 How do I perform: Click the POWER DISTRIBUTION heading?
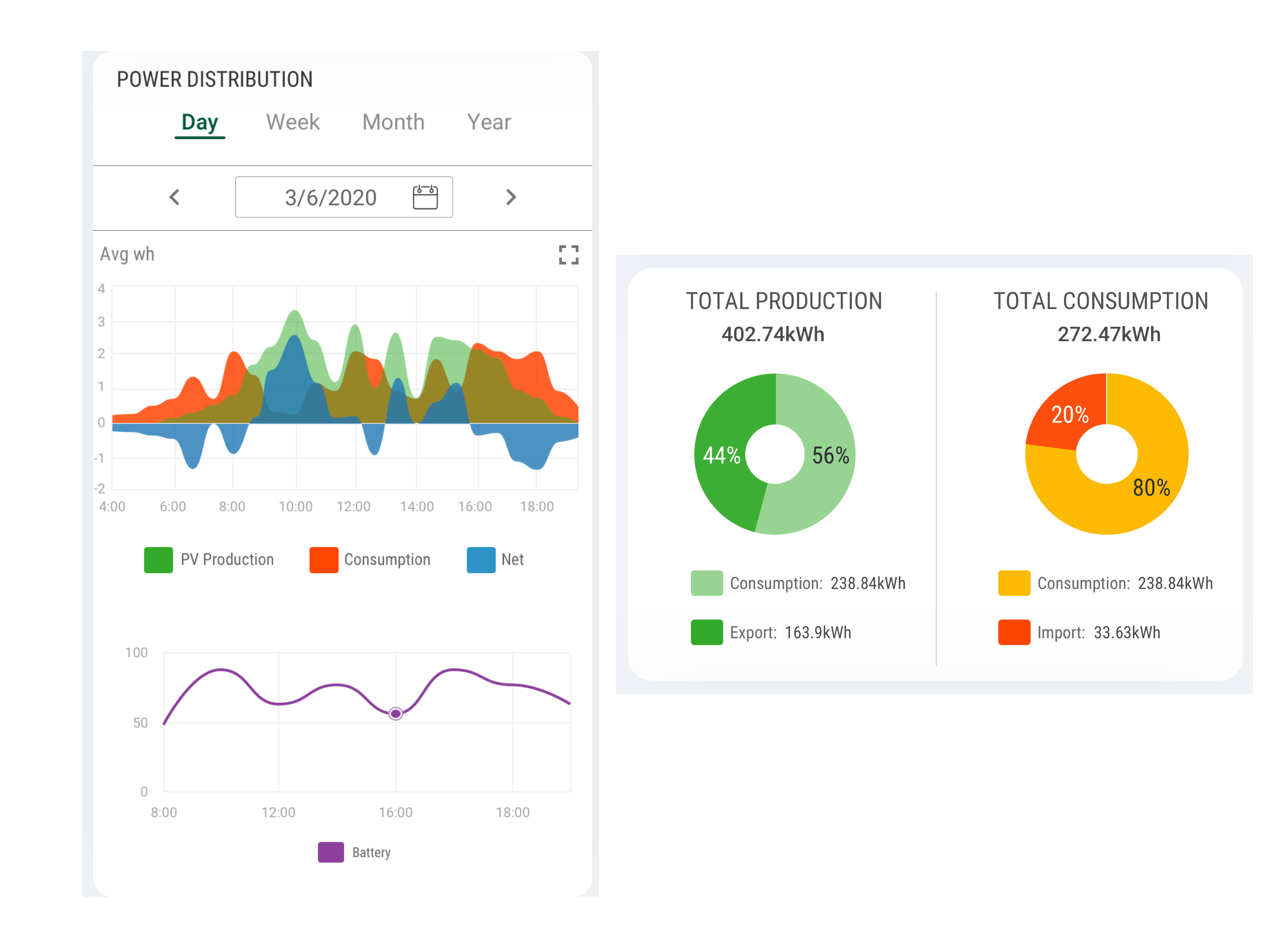point(215,79)
